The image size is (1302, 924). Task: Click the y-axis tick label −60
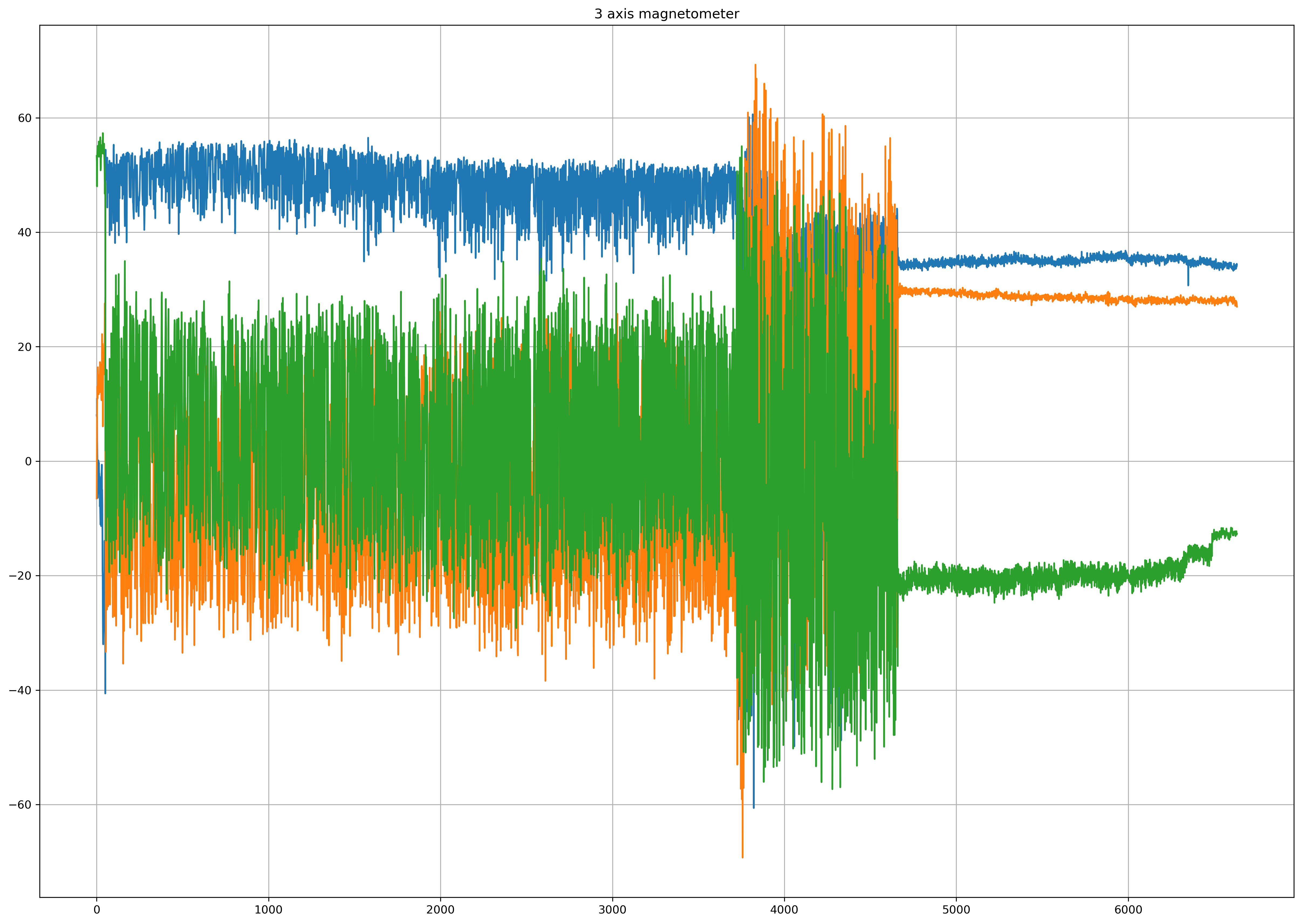click(20, 805)
